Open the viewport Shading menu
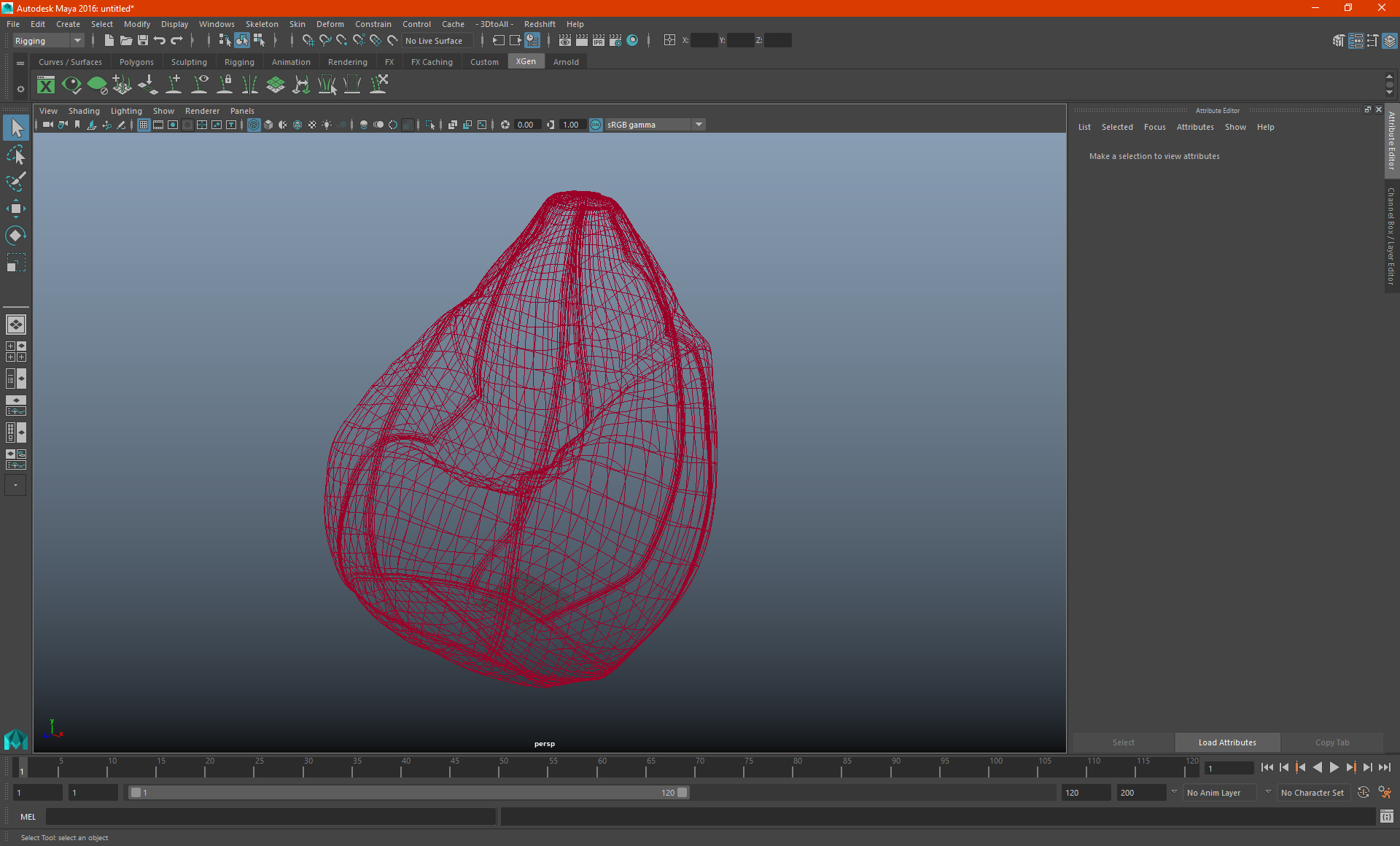Viewport: 1400px width, 846px height. tap(84, 111)
